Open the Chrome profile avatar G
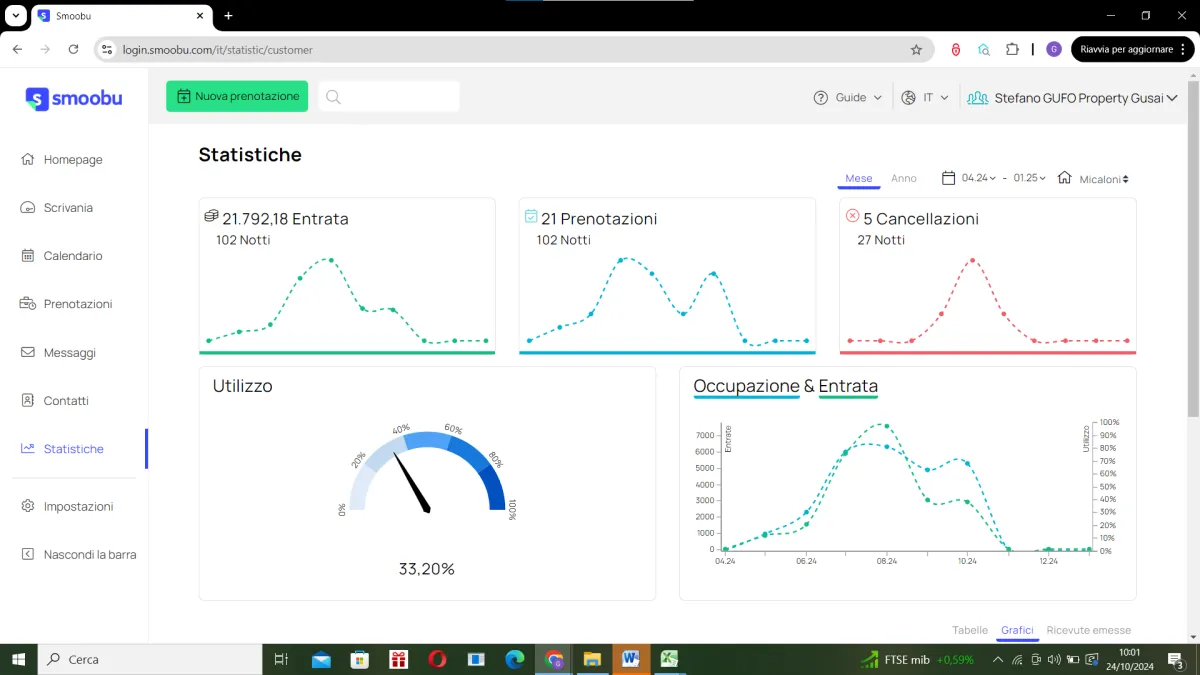 pos(1054,49)
